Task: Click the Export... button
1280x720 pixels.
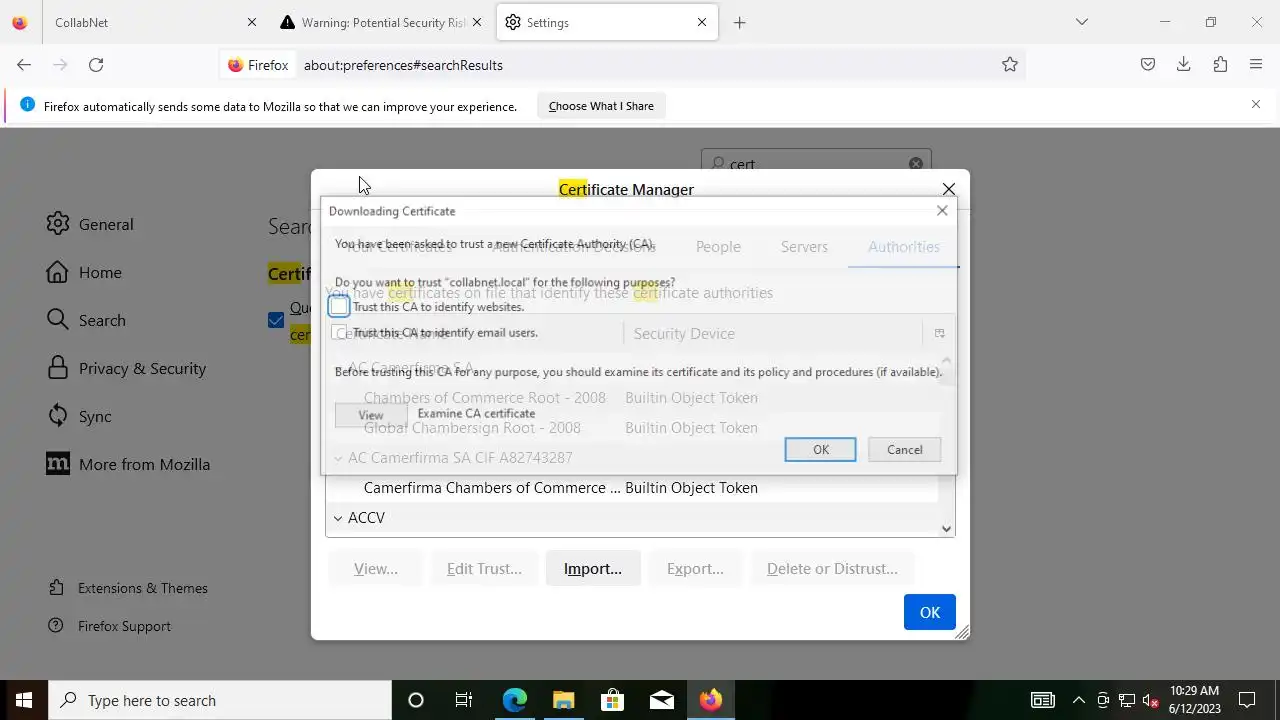Action: coord(695,568)
